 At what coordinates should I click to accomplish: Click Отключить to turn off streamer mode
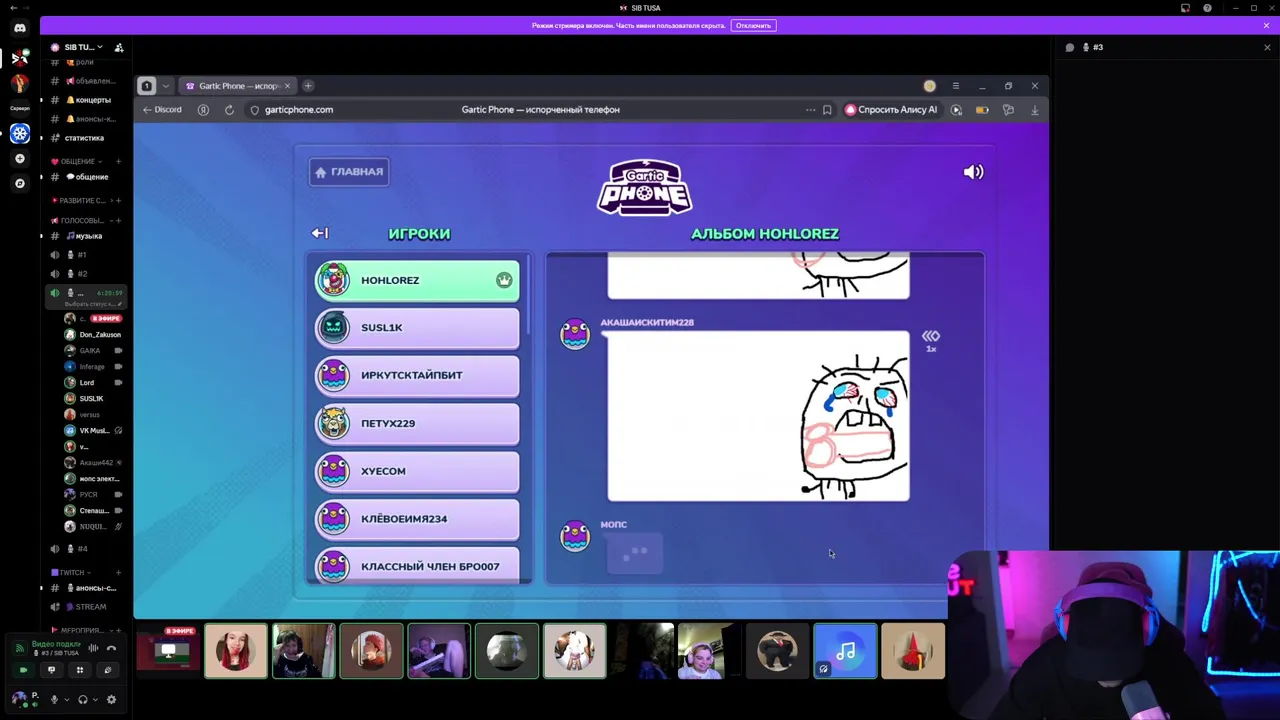[x=753, y=25]
